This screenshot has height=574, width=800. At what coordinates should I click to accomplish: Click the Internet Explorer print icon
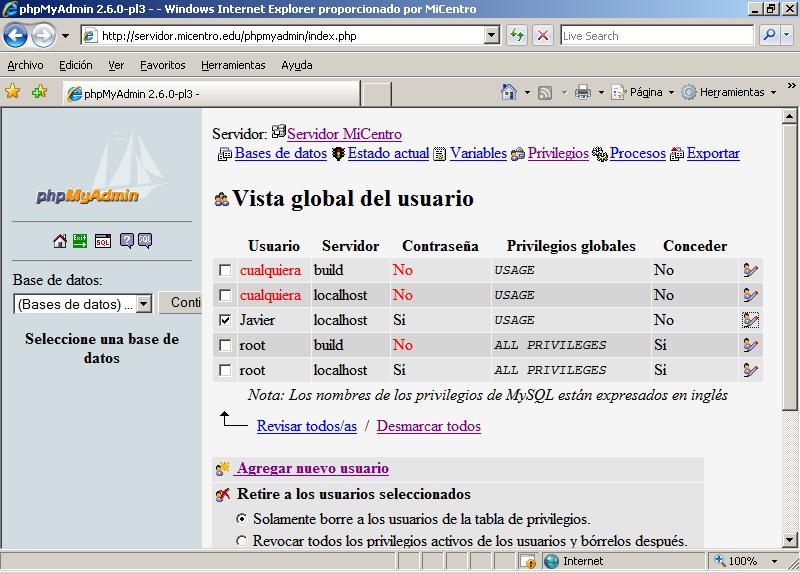pyautogui.click(x=583, y=92)
